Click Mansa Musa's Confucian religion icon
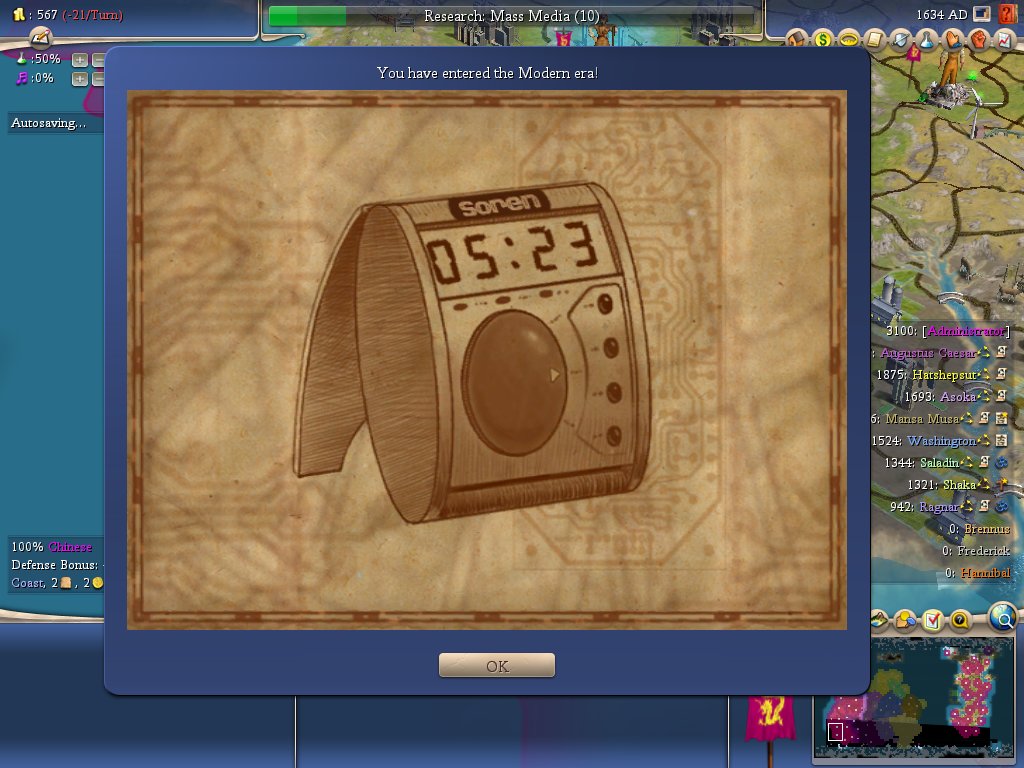Viewport: 1024px width, 768px height. (1002, 418)
